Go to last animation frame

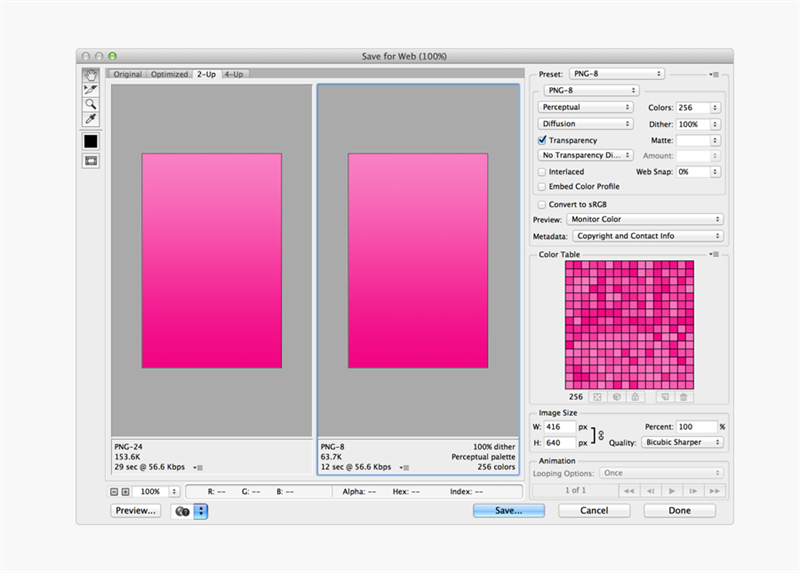pyautogui.click(x=715, y=491)
